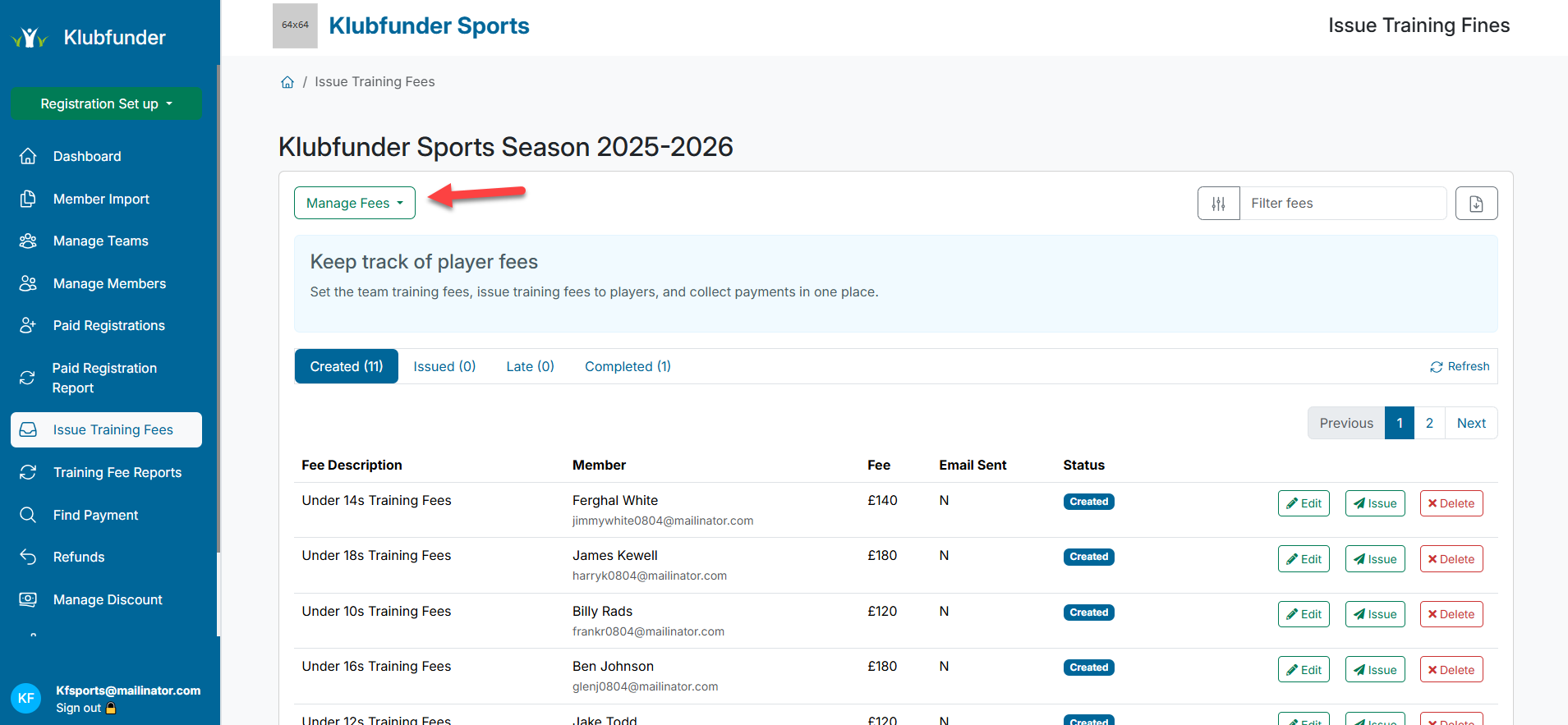
Task: Delete Billy Rads' Under 10s fee
Action: (1451, 614)
